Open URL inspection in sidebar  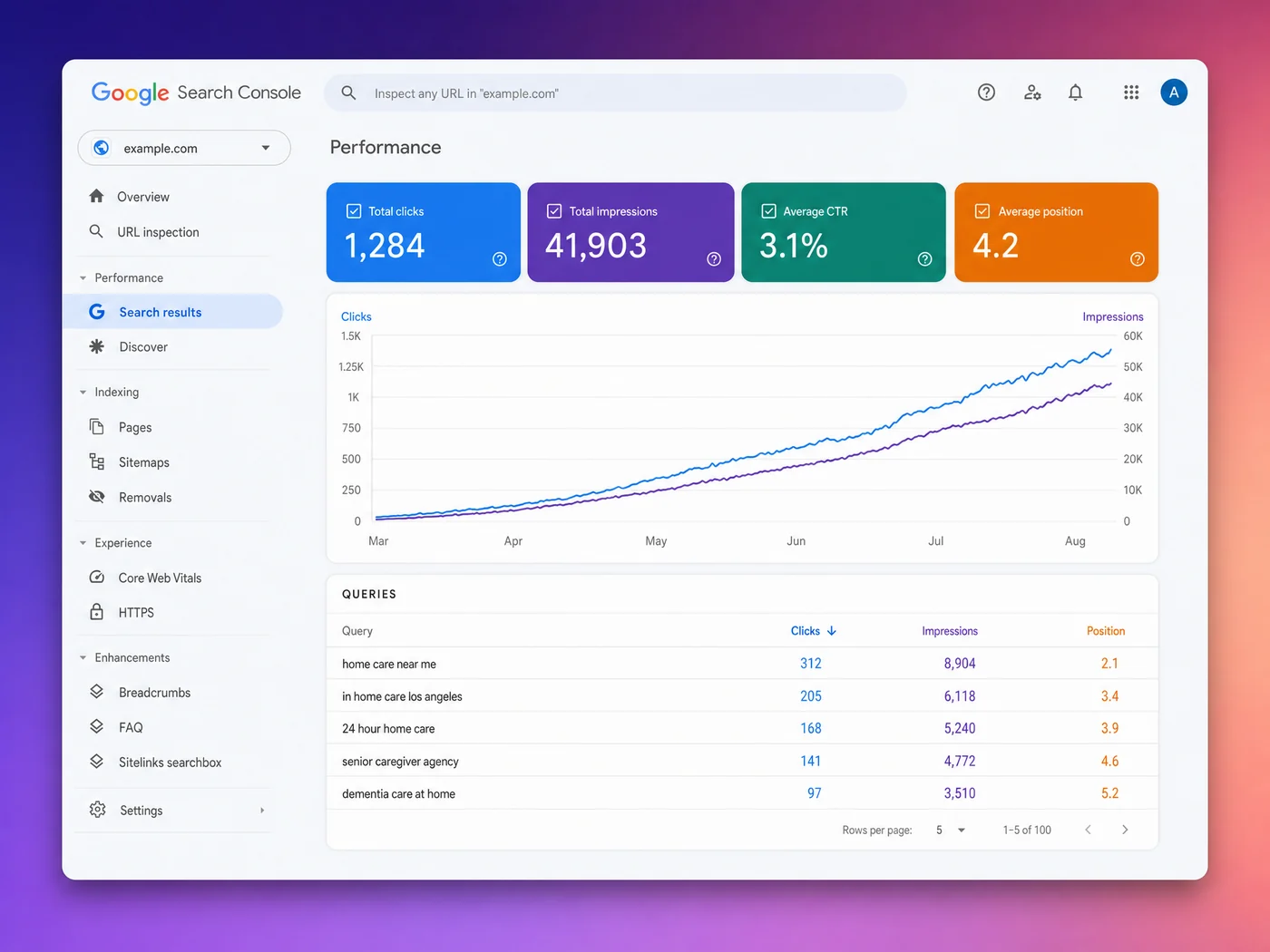158,232
